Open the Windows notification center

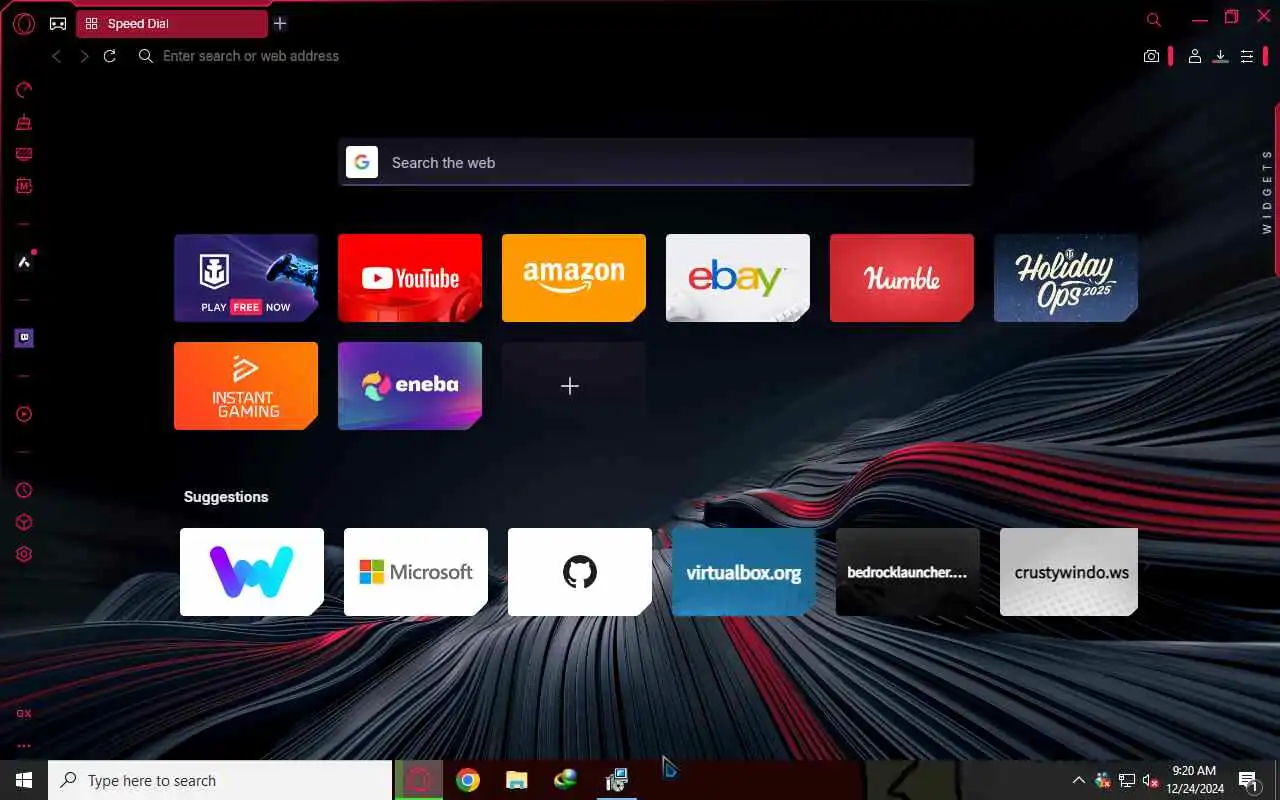point(1249,780)
